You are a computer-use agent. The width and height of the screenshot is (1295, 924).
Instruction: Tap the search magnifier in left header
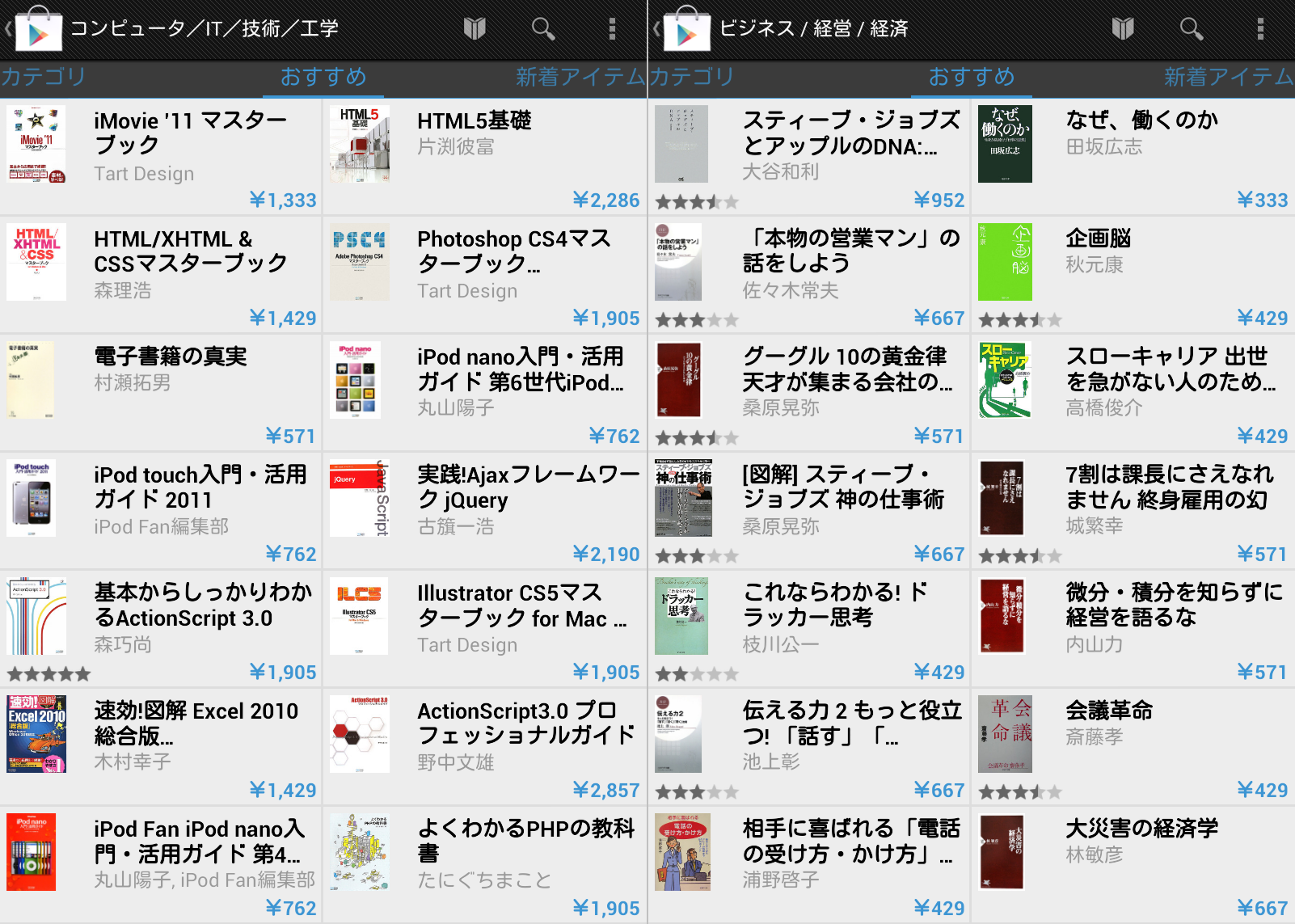coord(543,29)
